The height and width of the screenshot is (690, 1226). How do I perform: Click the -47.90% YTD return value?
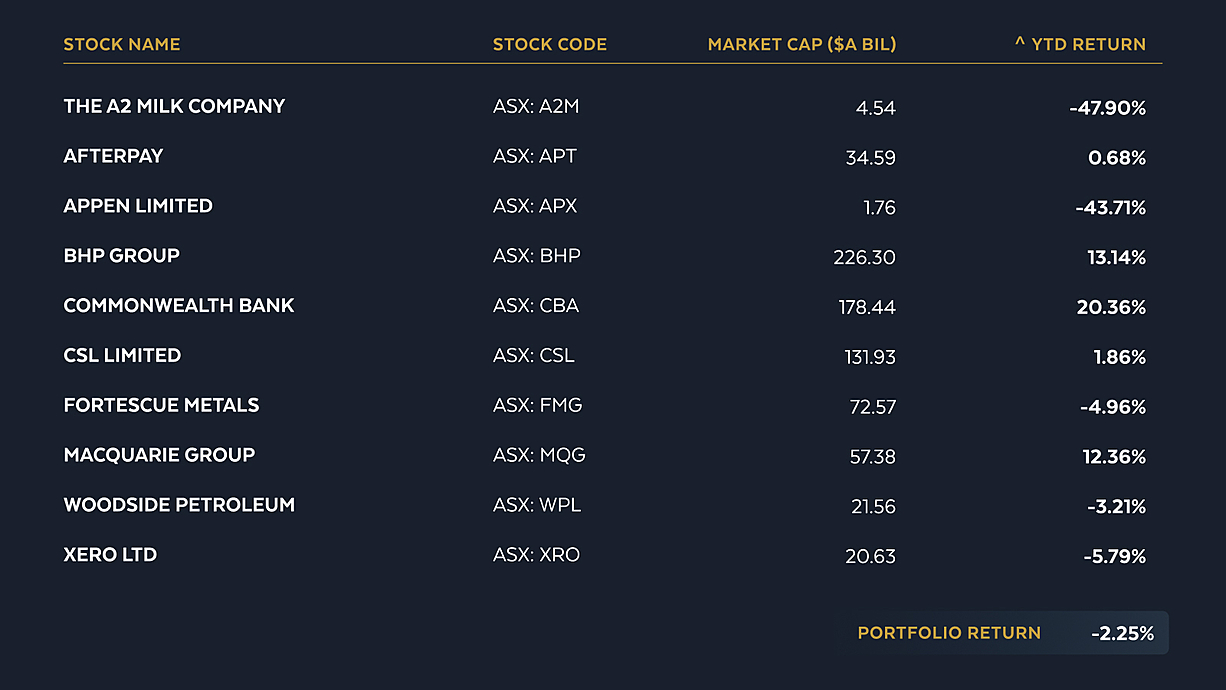[x=1107, y=108]
